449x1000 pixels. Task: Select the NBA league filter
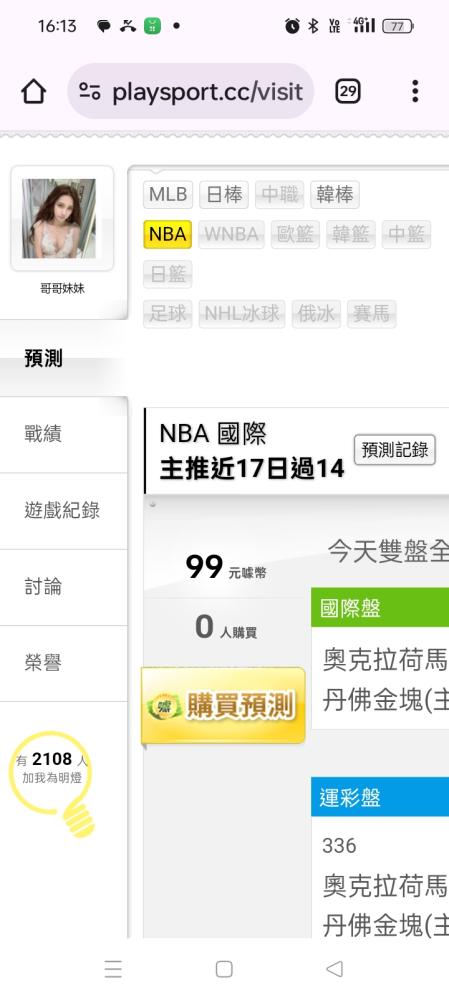[x=168, y=234]
